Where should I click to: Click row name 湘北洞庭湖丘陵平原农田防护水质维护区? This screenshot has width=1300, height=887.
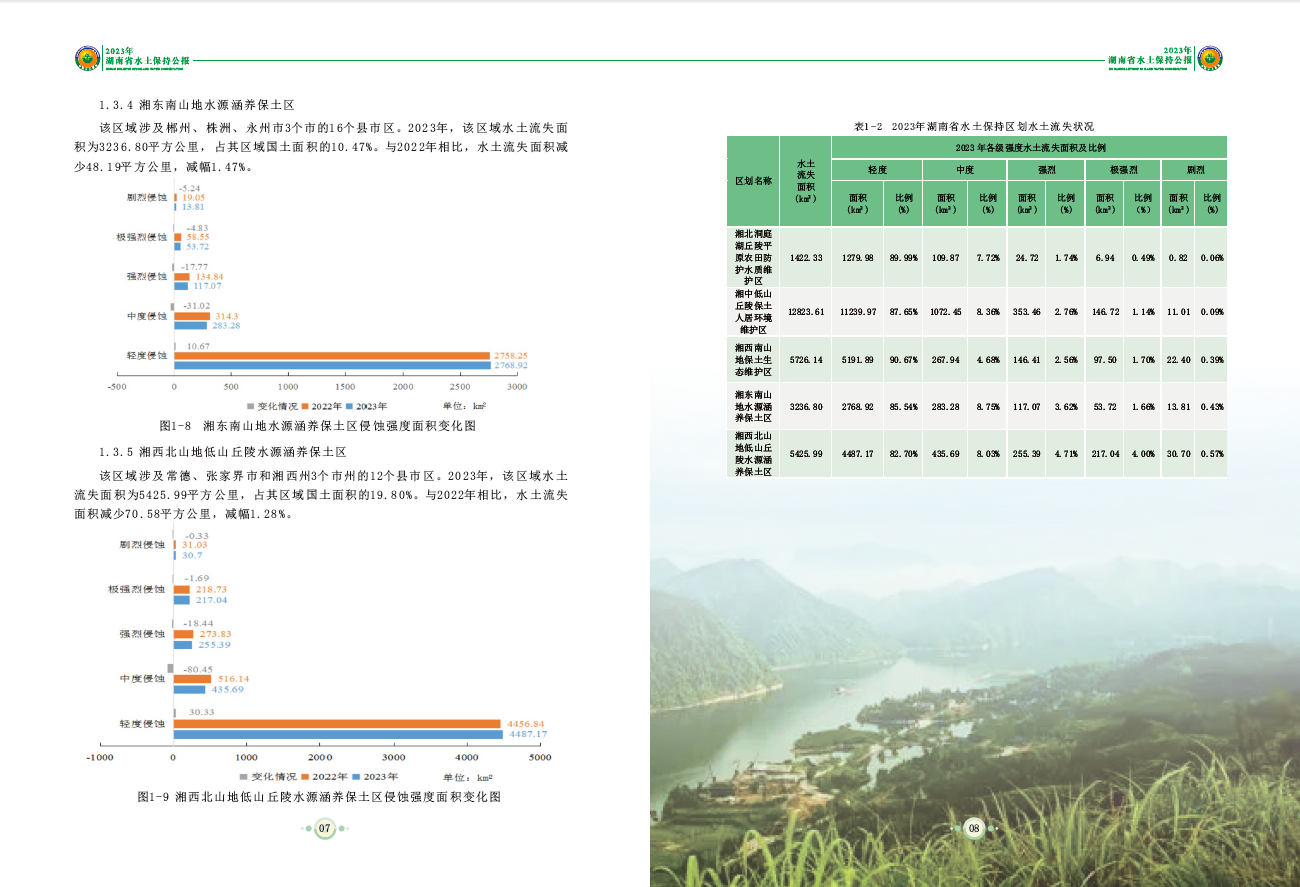753,257
